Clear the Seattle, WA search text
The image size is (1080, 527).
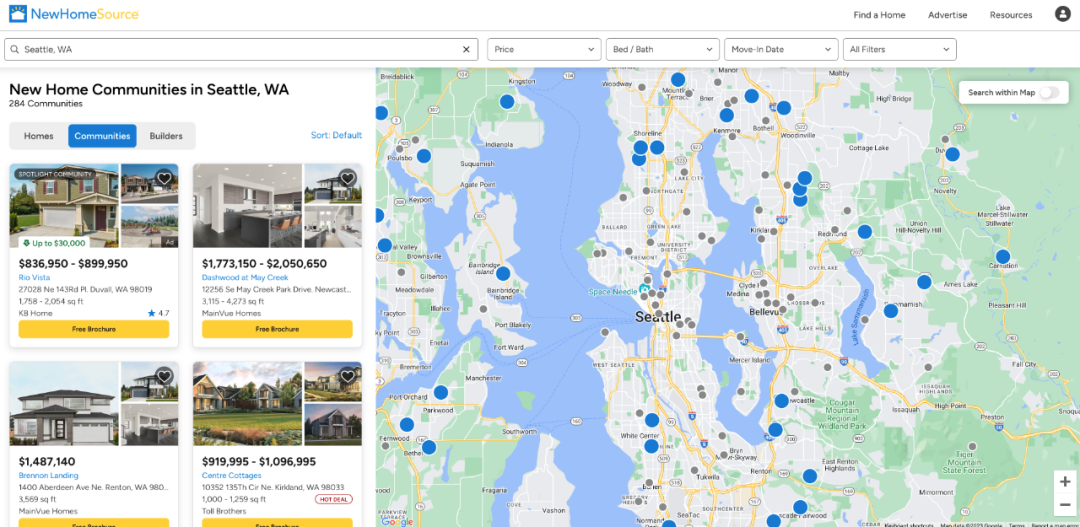tap(466, 49)
